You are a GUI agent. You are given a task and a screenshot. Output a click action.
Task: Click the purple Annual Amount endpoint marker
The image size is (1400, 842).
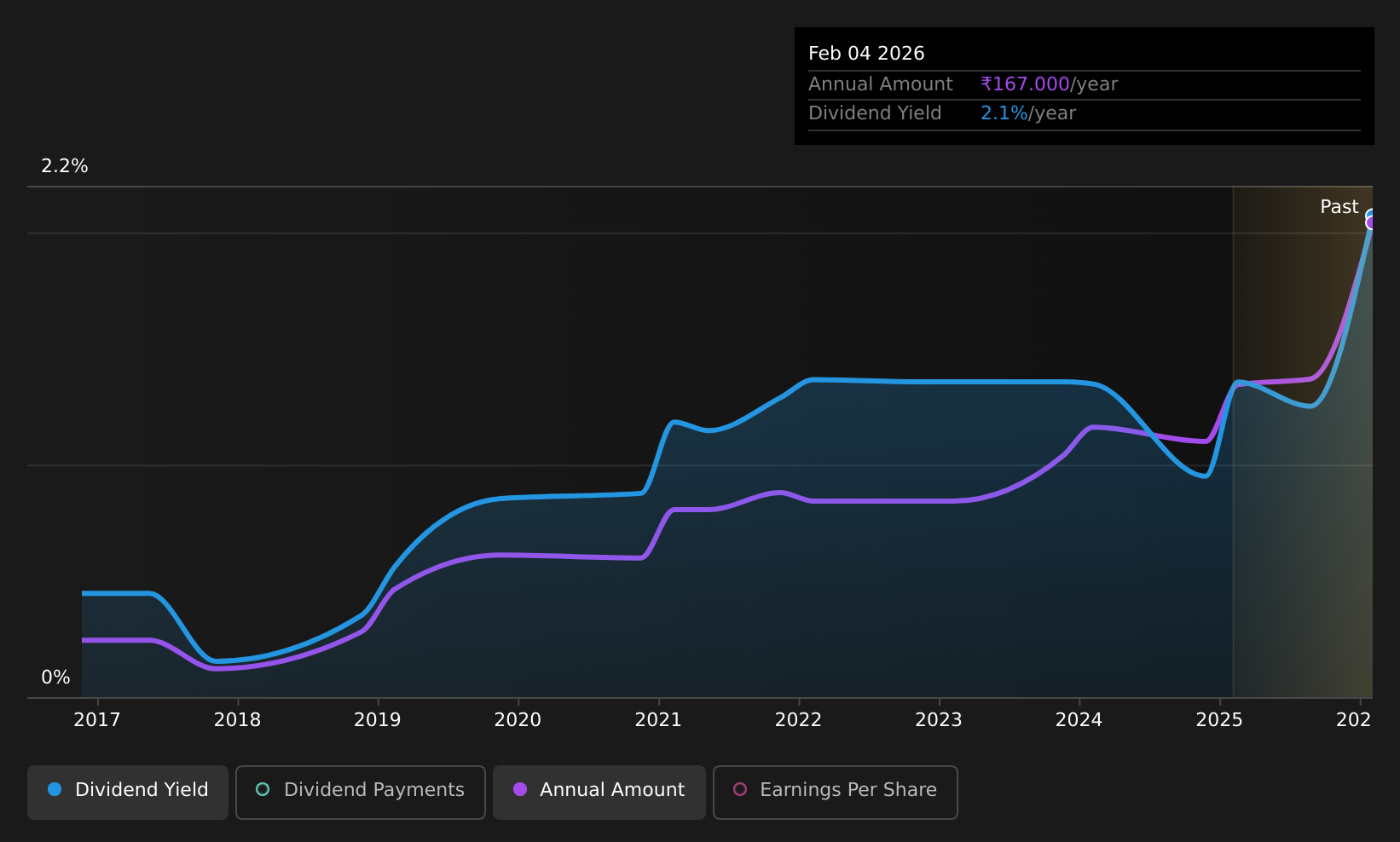[x=1371, y=223]
